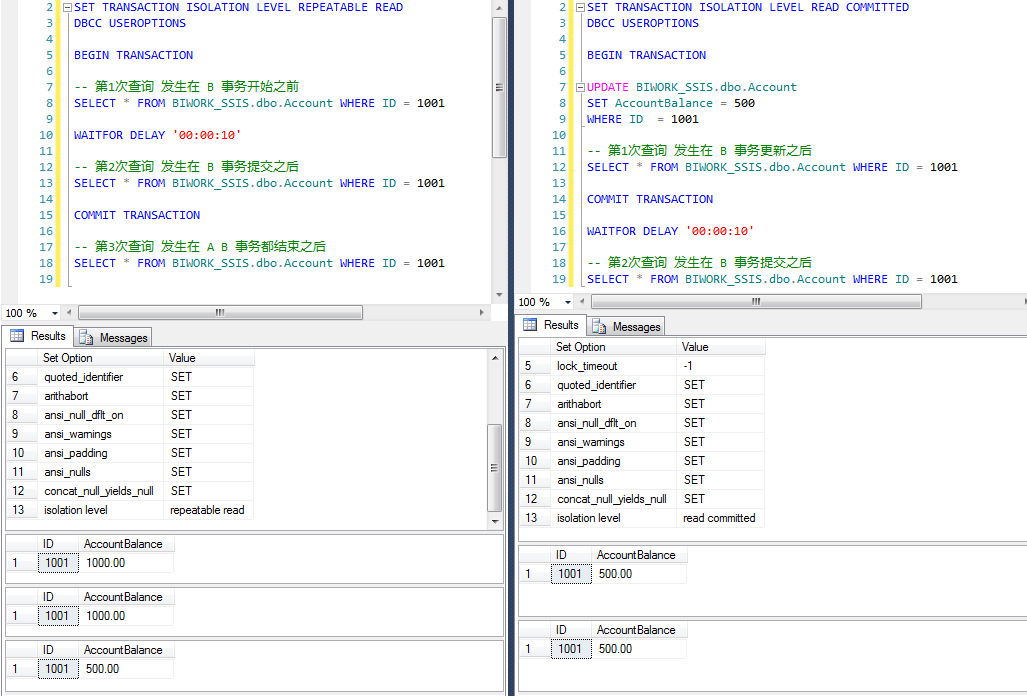This screenshot has width=1027, height=698.
Task: Click AccountBalance header in right first result set
Action: pos(639,555)
